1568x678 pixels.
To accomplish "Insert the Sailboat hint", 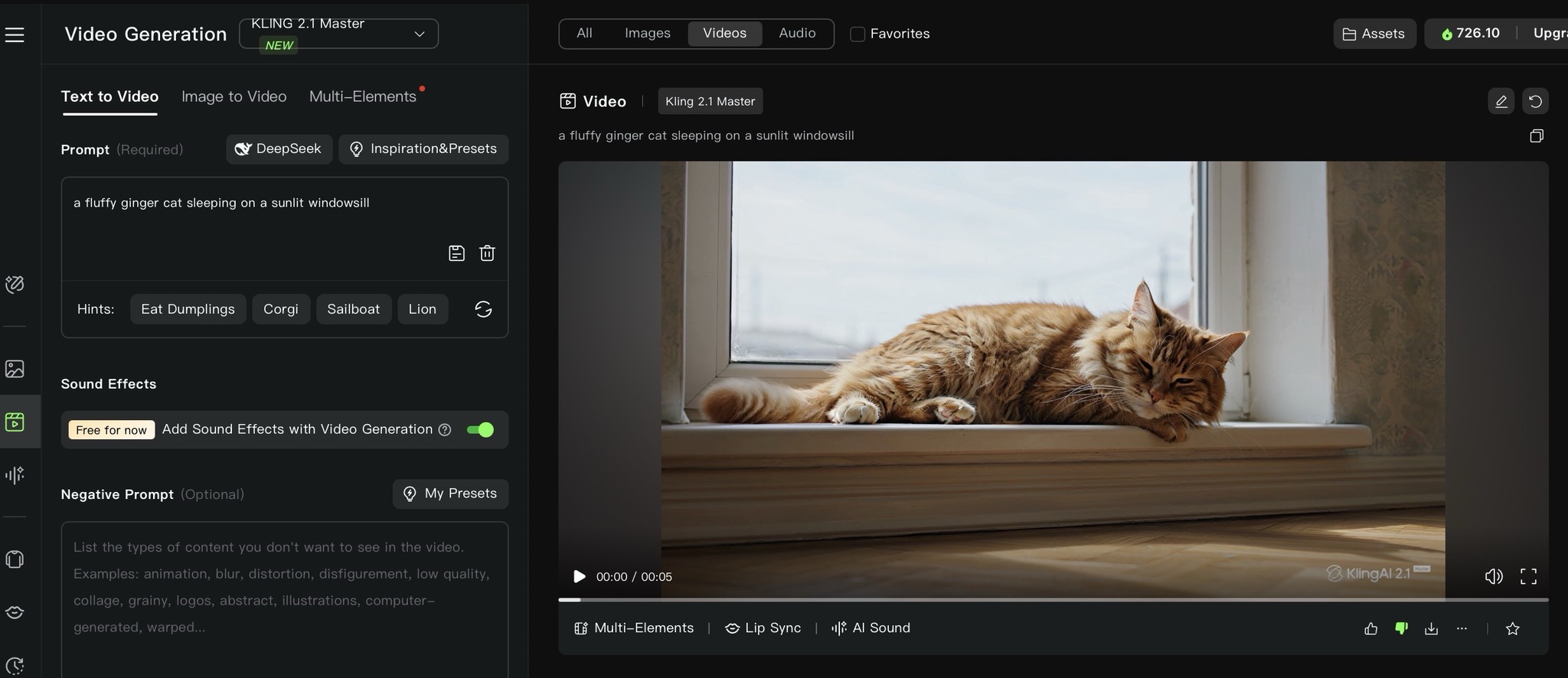I will click(x=353, y=309).
